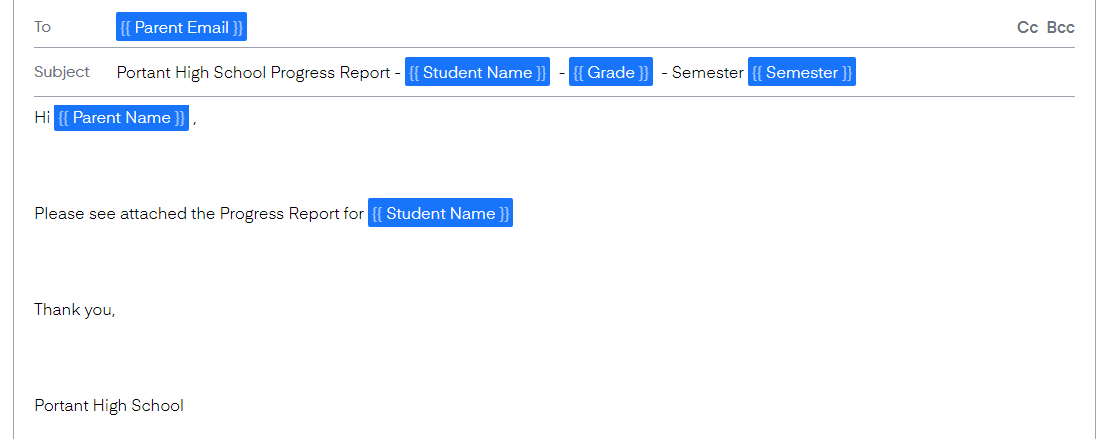Select the Parent Name tag in greeting
The image size is (1103, 439).
click(121, 118)
